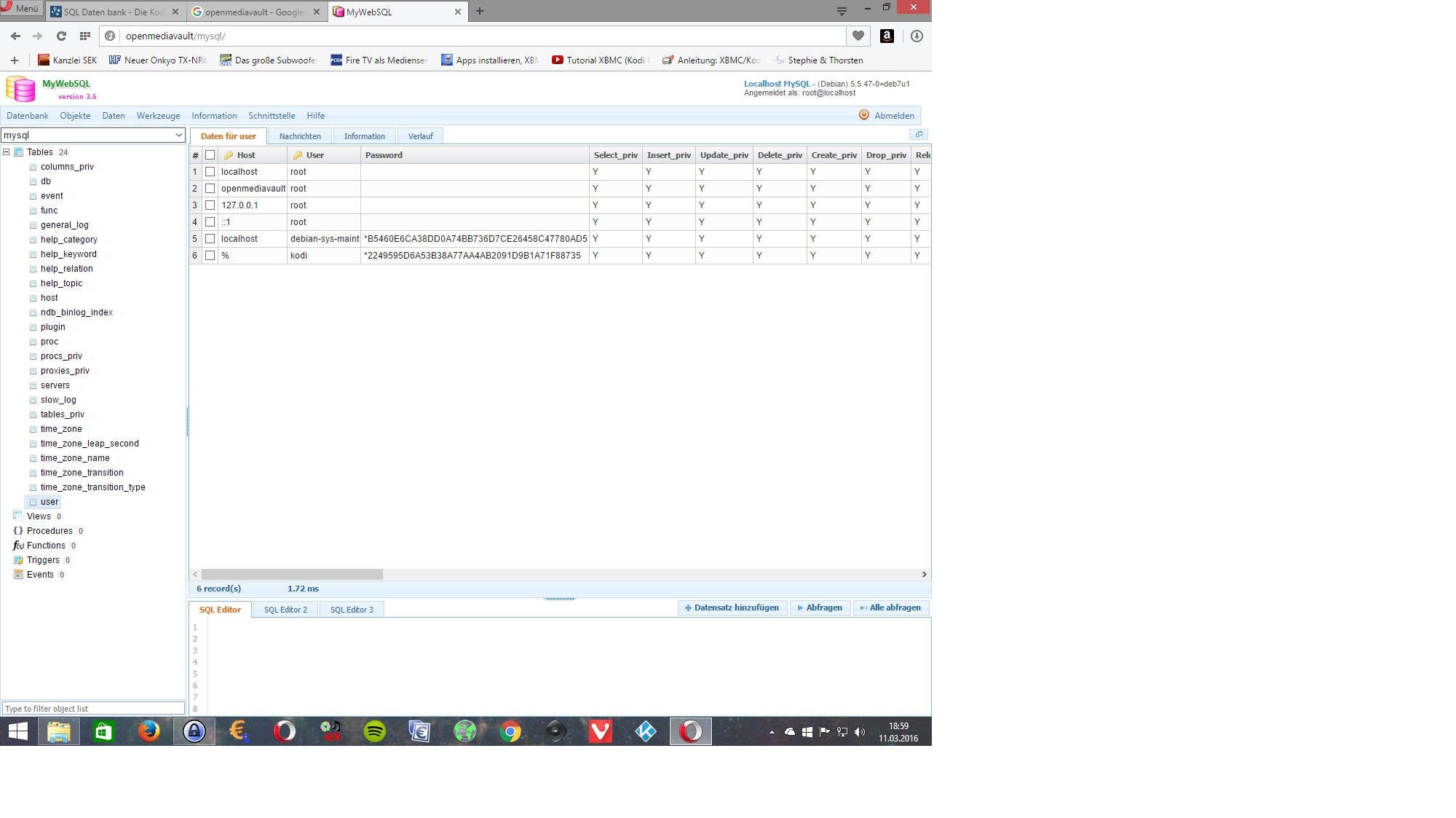The height and width of the screenshot is (818, 1456).
Task: Click the kodi user cell
Action: [323, 256]
